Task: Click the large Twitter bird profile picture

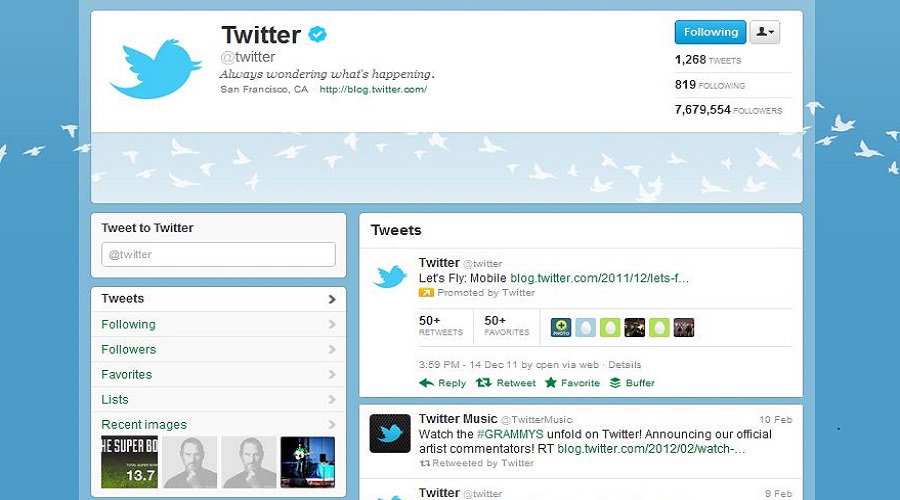Action: [x=156, y=68]
